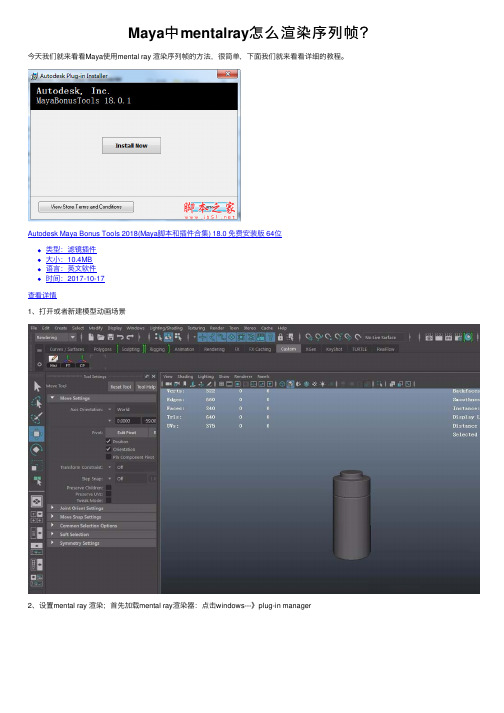The height and width of the screenshot is (713, 504).
Task: Toggle the Orientation checkbox
Action: [x=108, y=449]
